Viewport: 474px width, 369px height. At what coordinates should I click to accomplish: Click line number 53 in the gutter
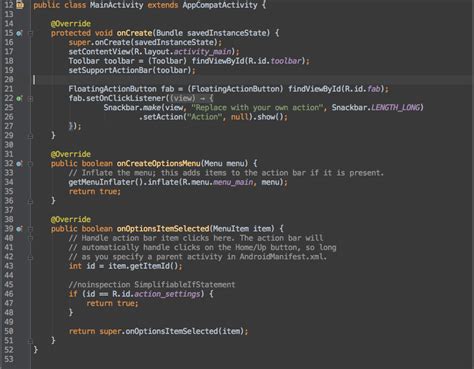point(9,360)
